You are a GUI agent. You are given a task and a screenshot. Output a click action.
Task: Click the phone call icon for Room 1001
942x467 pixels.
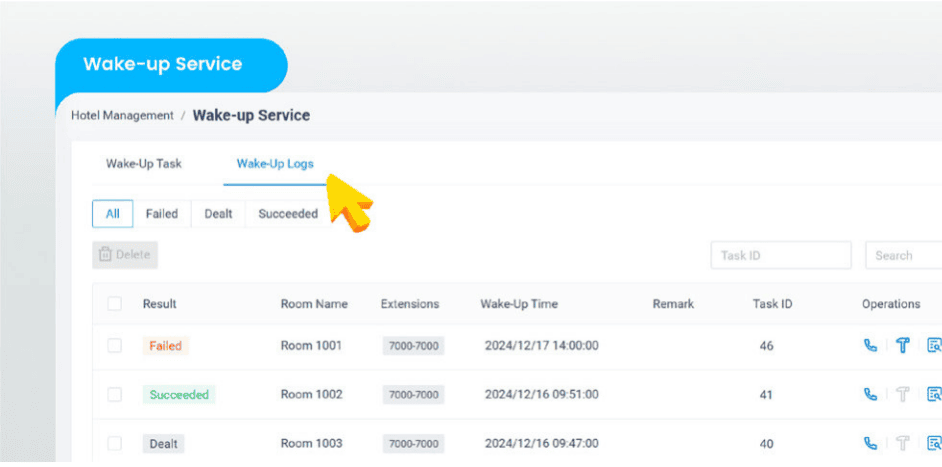tap(870, 346)
